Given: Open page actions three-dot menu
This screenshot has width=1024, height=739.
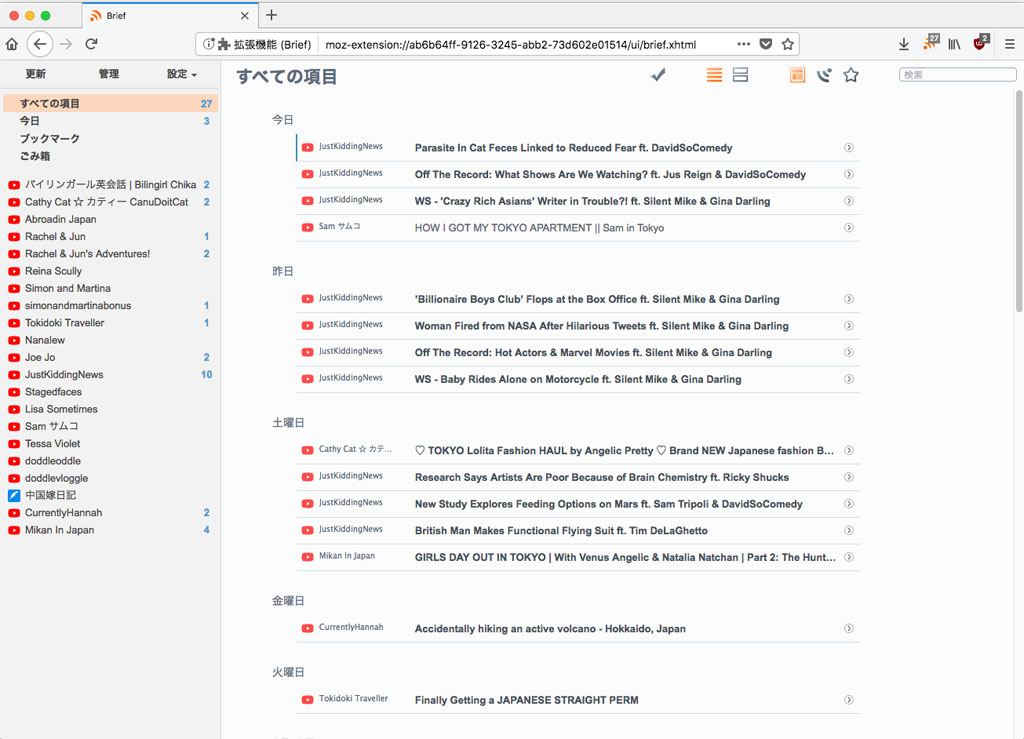Looking at the screenshot, I should pyautogui.click(x=744, y=44).
